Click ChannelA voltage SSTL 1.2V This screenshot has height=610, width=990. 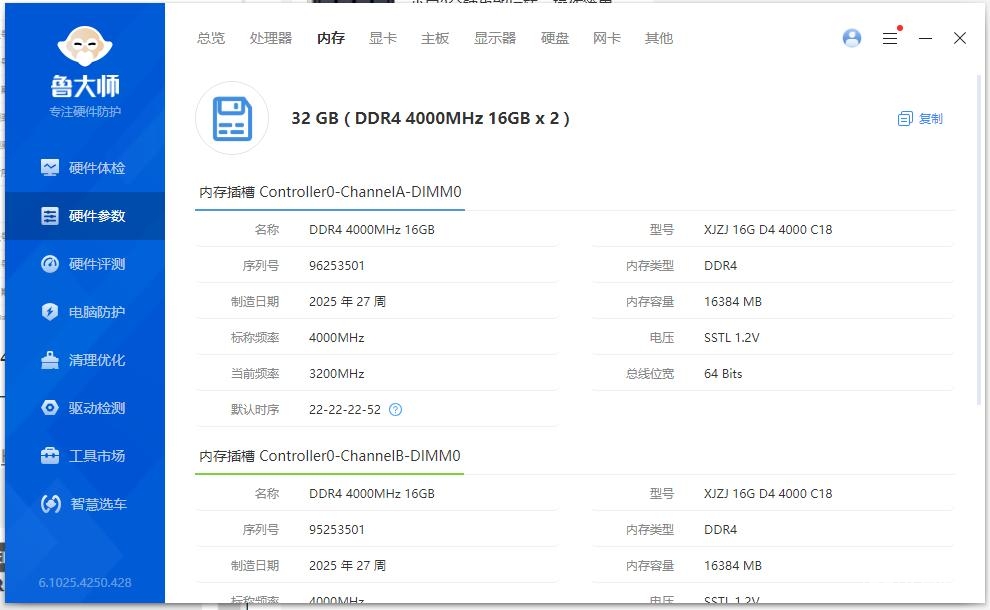[x=732, y=338]
